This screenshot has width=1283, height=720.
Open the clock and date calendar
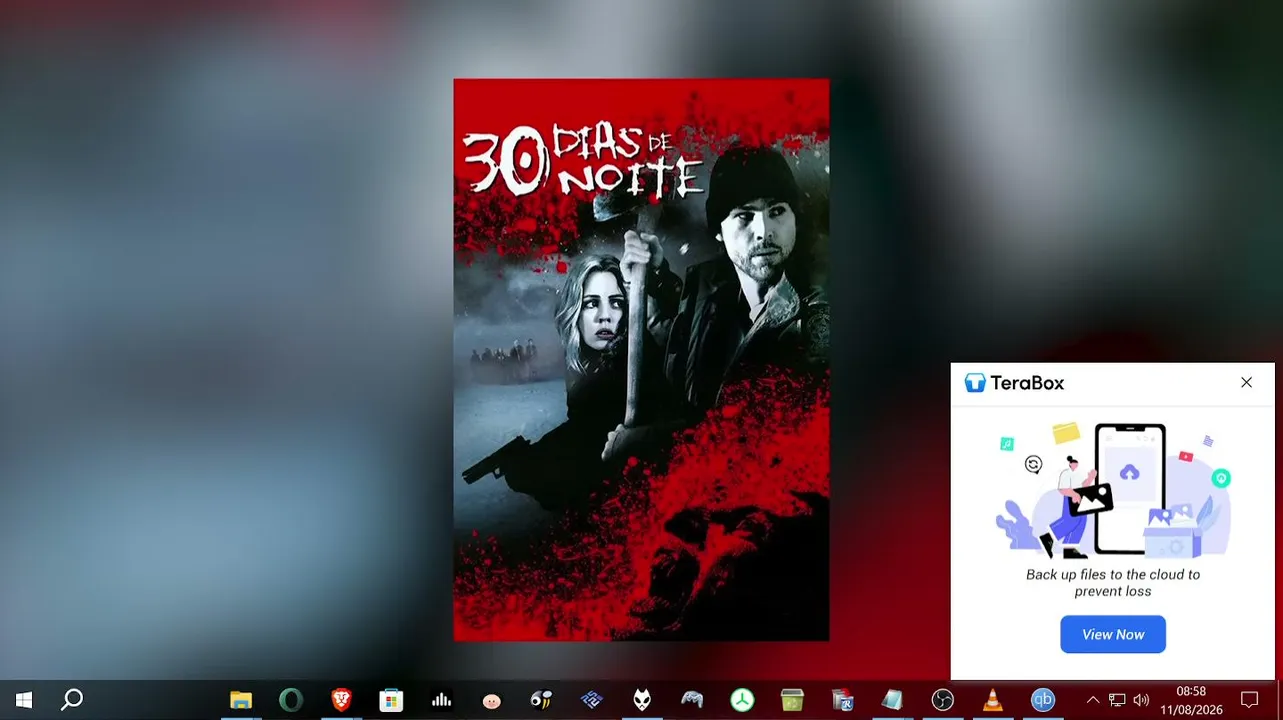[1191, 700]
